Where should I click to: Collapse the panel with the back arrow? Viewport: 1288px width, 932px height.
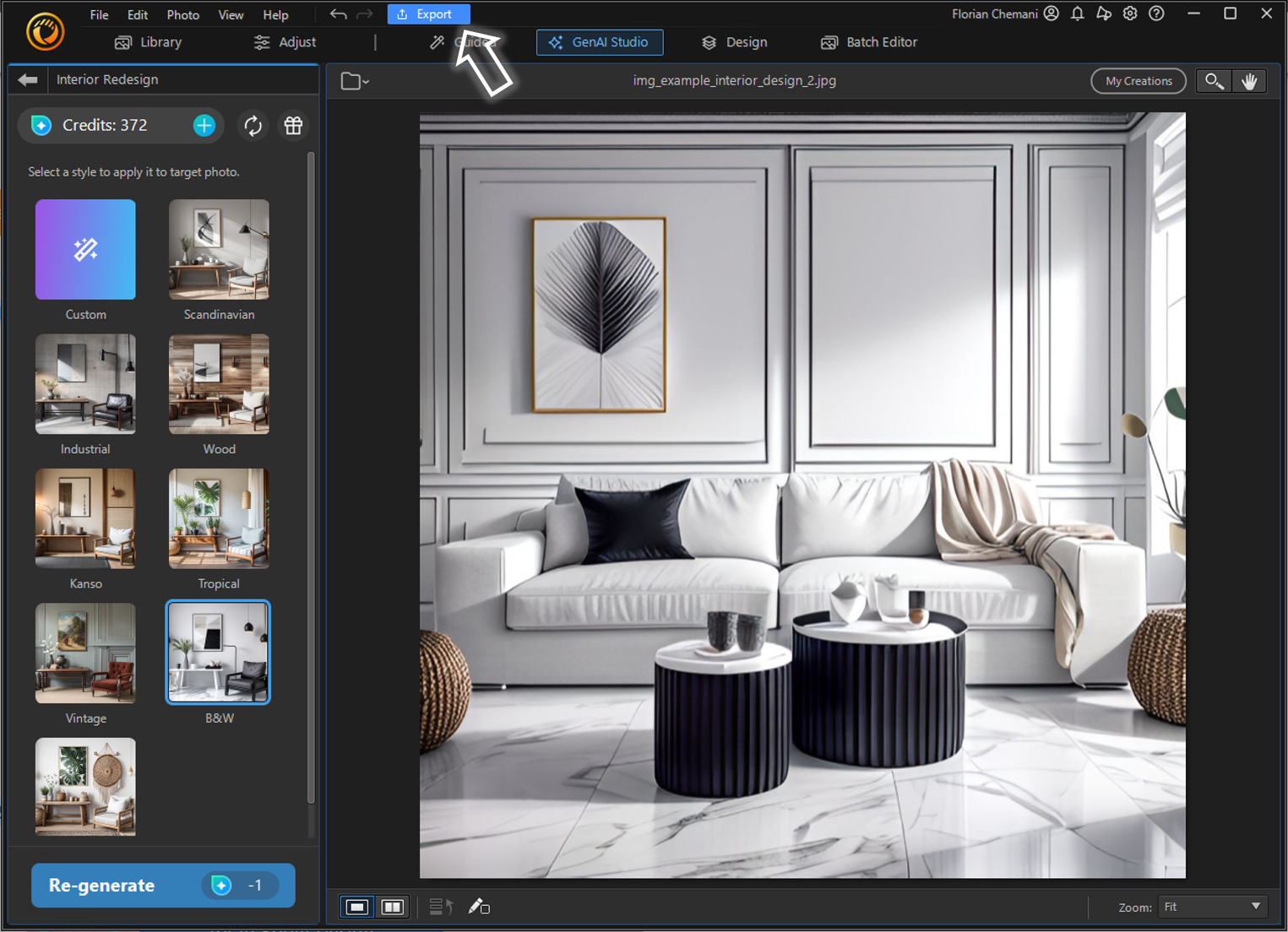click(27, 79)
